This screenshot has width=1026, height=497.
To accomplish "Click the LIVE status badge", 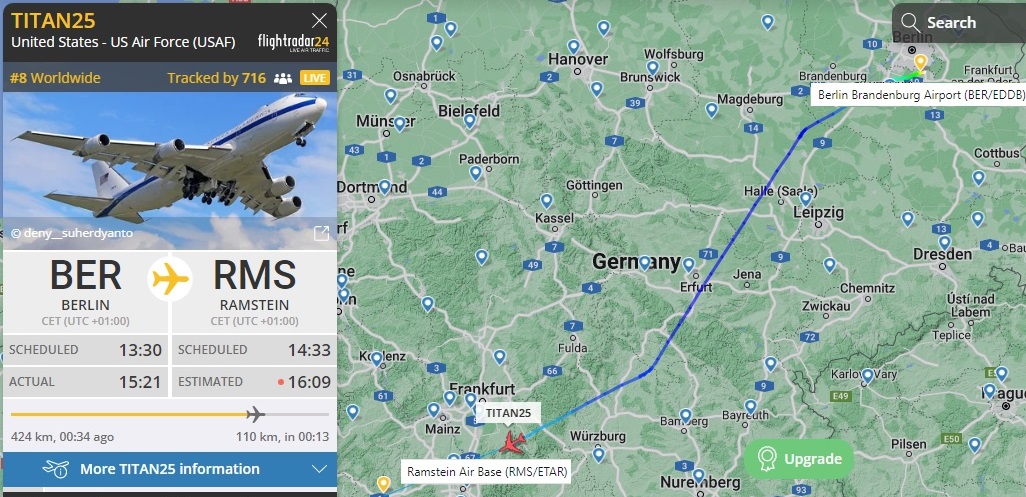I will (x=315, y=78).
